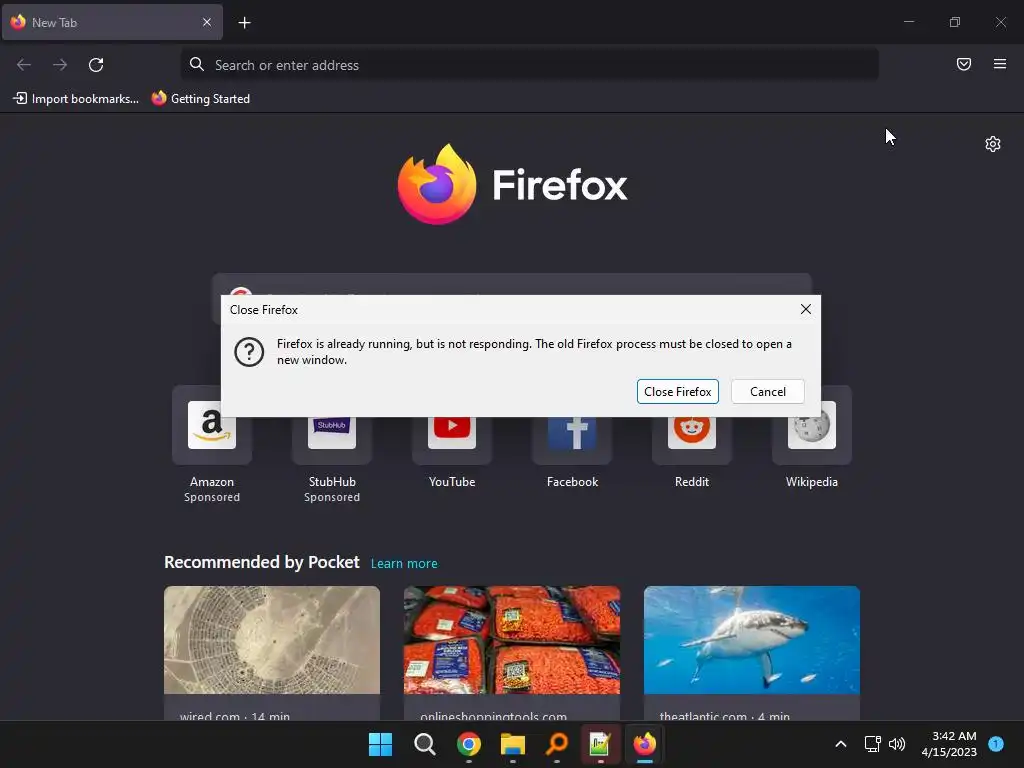Dismiss dialog with the X close icon
Viewport: 1024px width, 768px height.
coord(805,309)
